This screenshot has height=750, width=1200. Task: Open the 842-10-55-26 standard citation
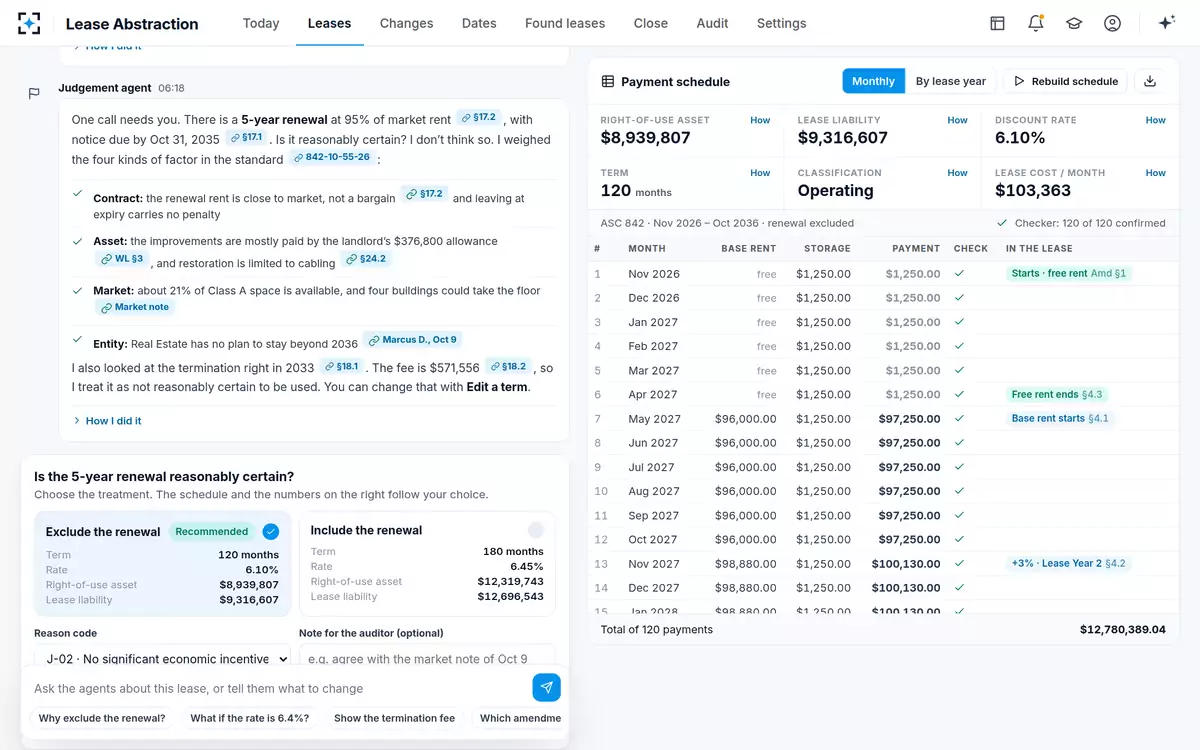(x=332, y=158)
